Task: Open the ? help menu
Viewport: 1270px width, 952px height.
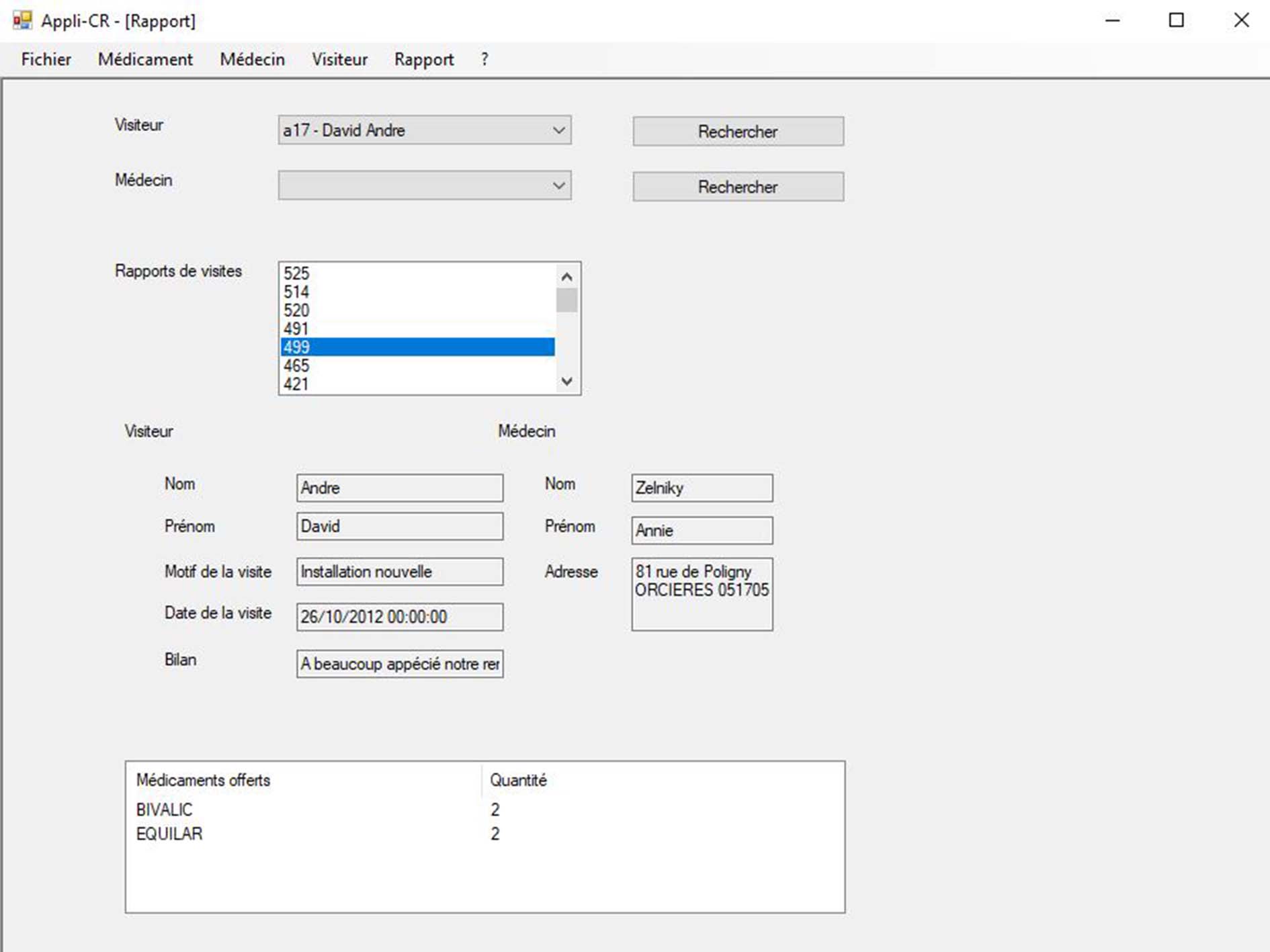Action: 484,59
